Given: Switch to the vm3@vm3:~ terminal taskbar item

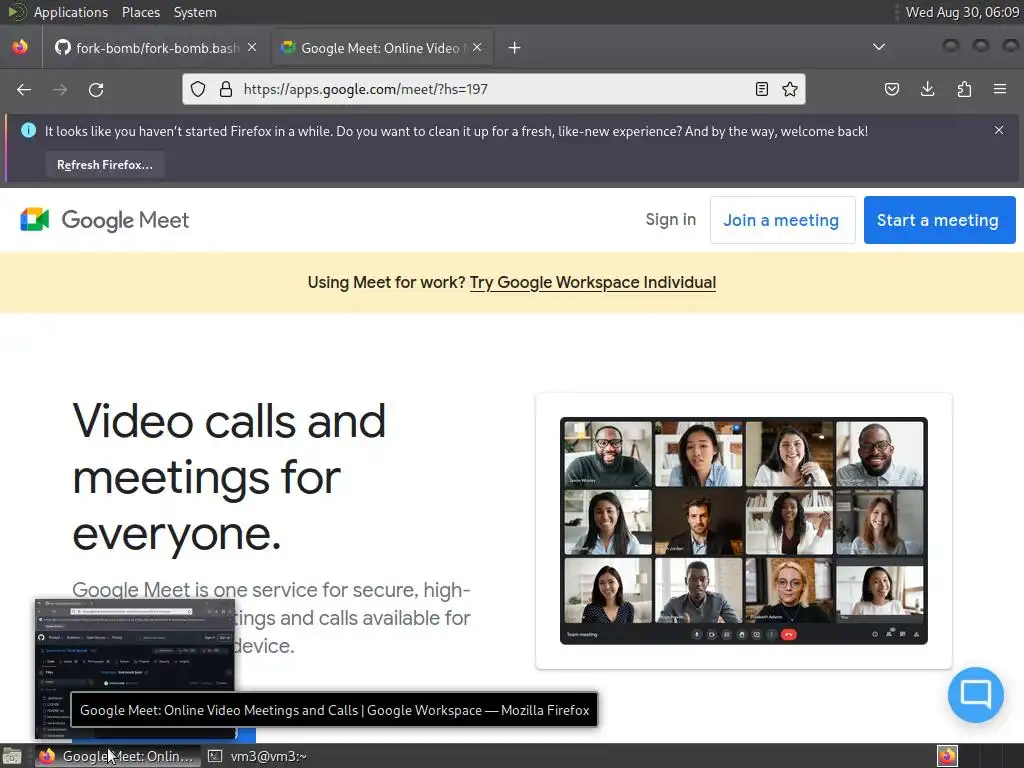Looking at the screenshot, I should [x=258, y=756].
